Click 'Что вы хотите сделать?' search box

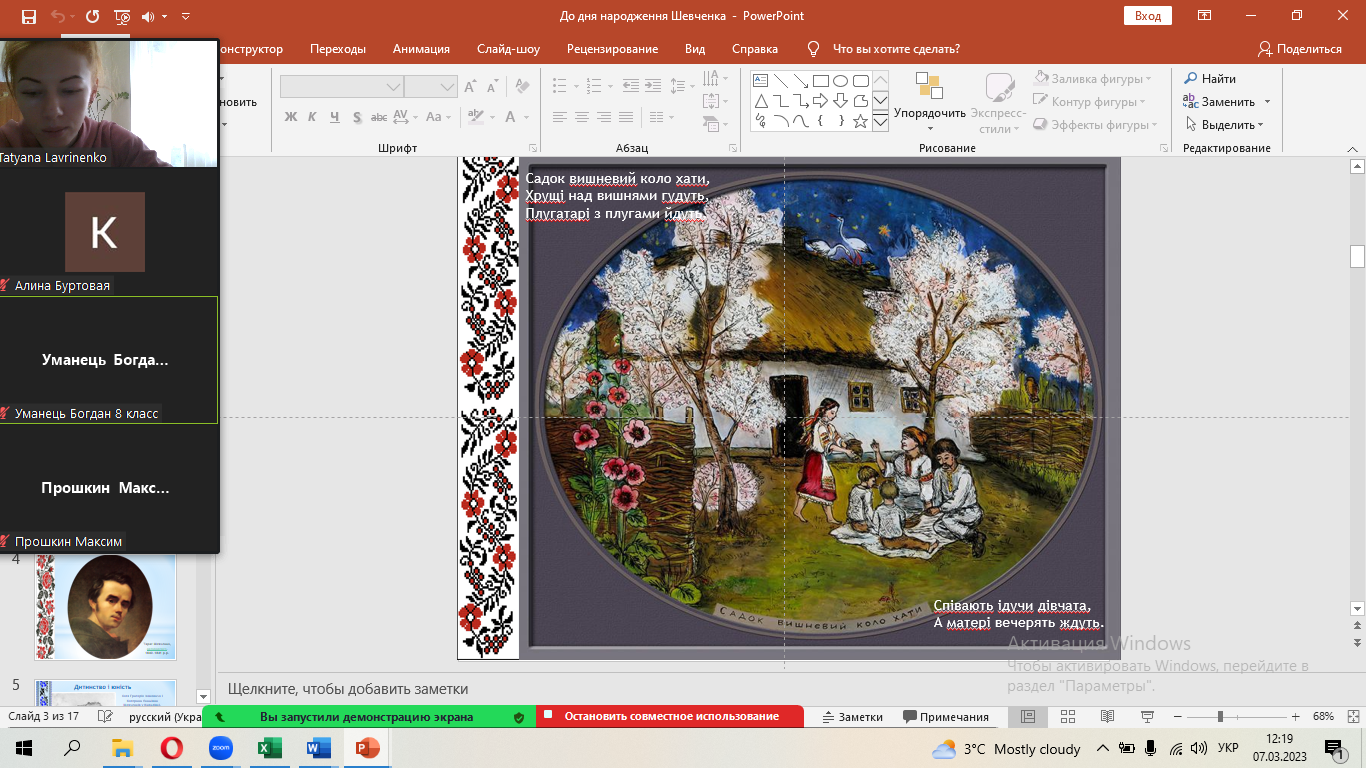click(x=884, y=49)
